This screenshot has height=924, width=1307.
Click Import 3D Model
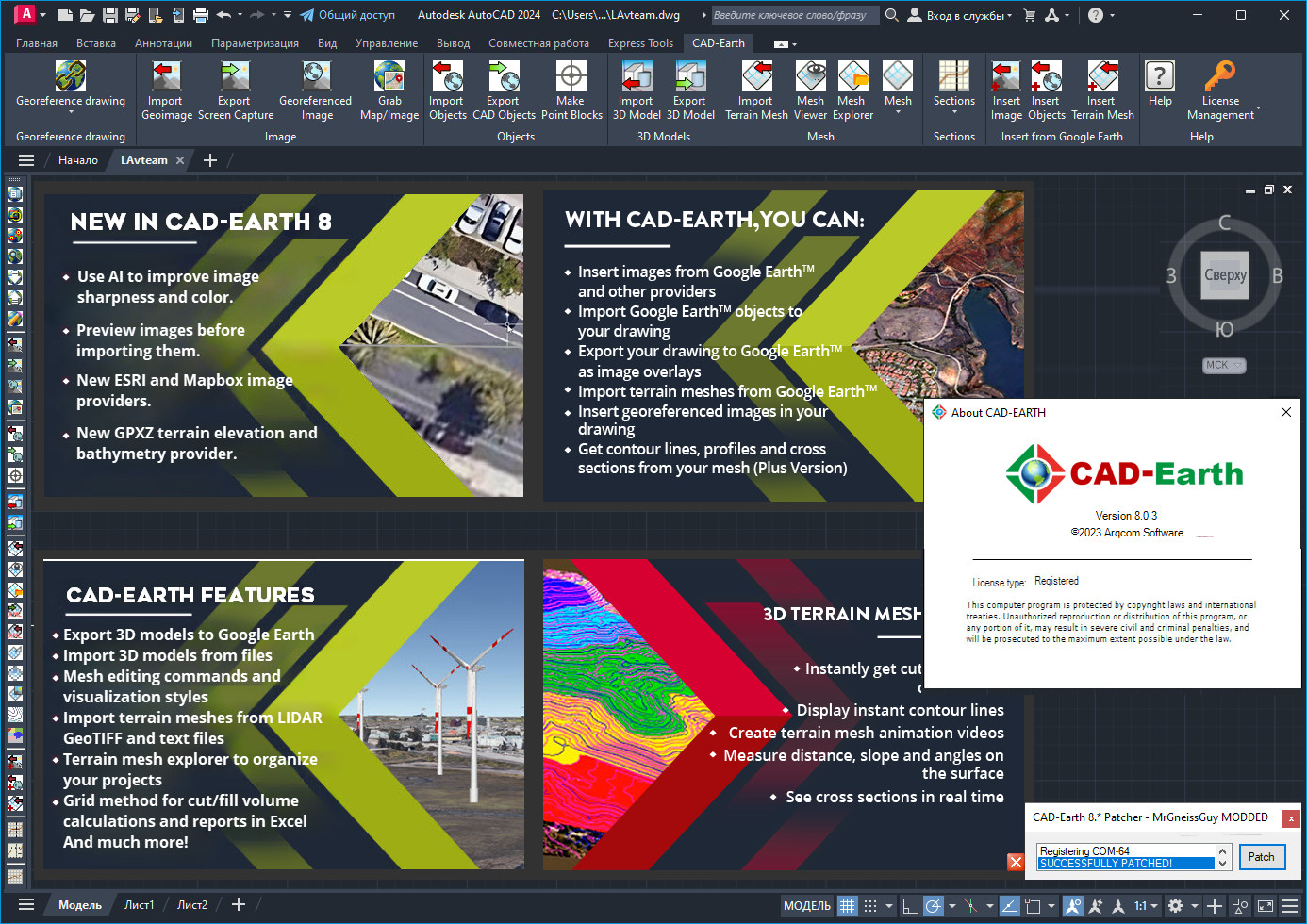(x=637, y=91)
